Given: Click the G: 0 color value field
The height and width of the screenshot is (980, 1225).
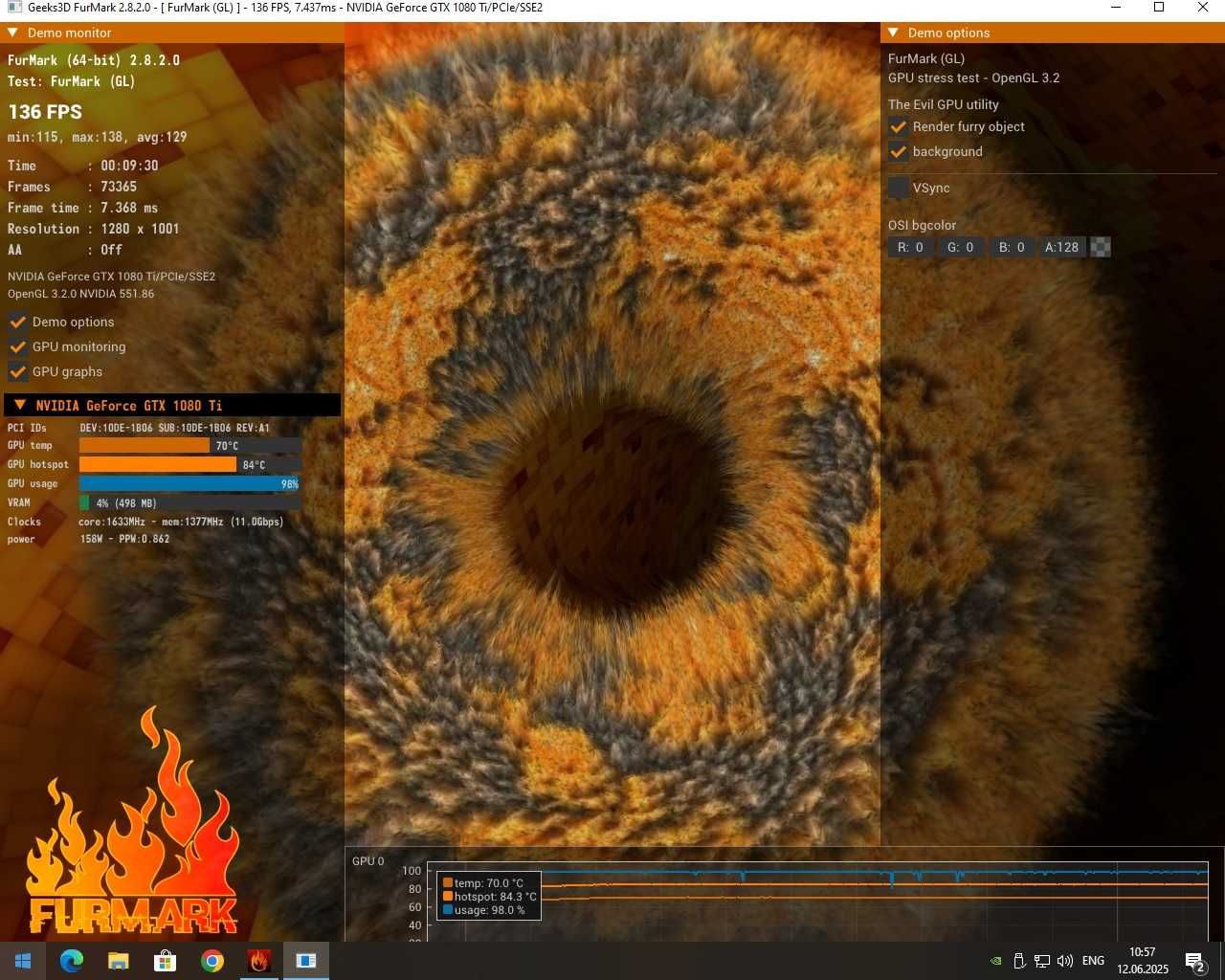Looking at the screenshot, I should tap(961, 247).
